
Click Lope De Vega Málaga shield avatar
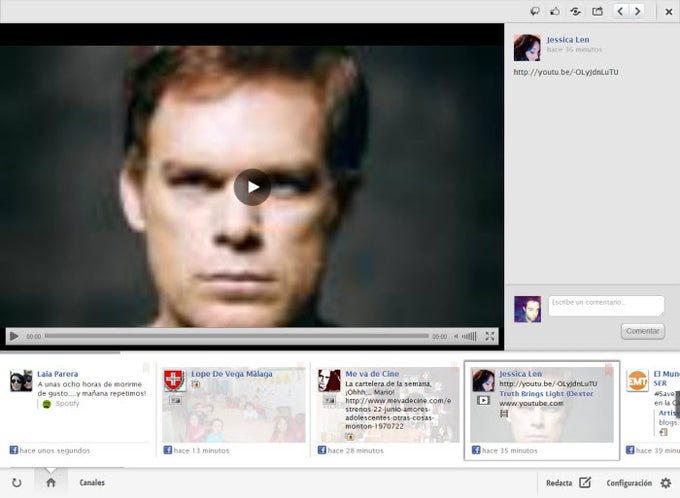click(175, 380)
